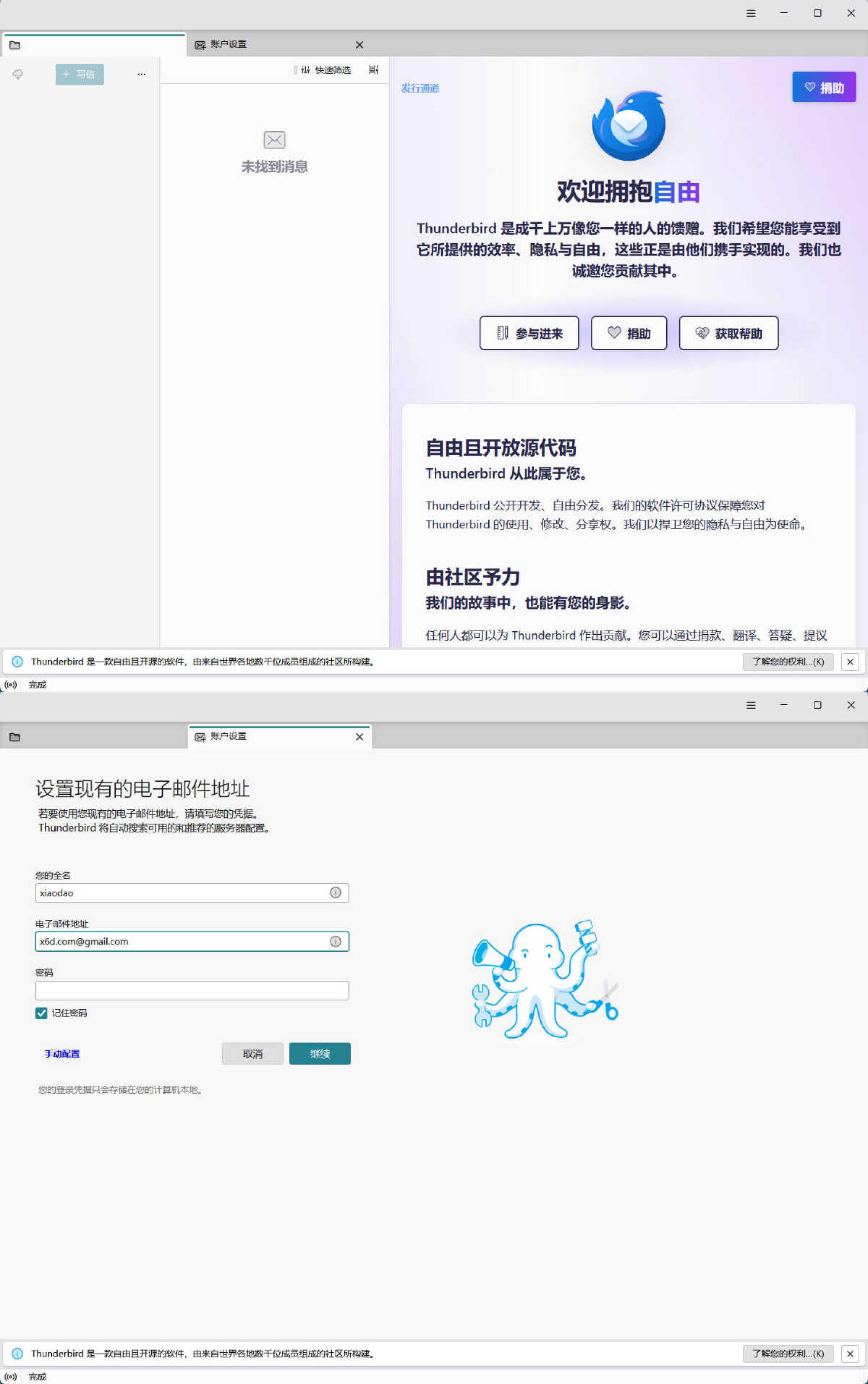Open the 发行通道 release channel link
Screen dimensions: 868x1384
point(420,88)
